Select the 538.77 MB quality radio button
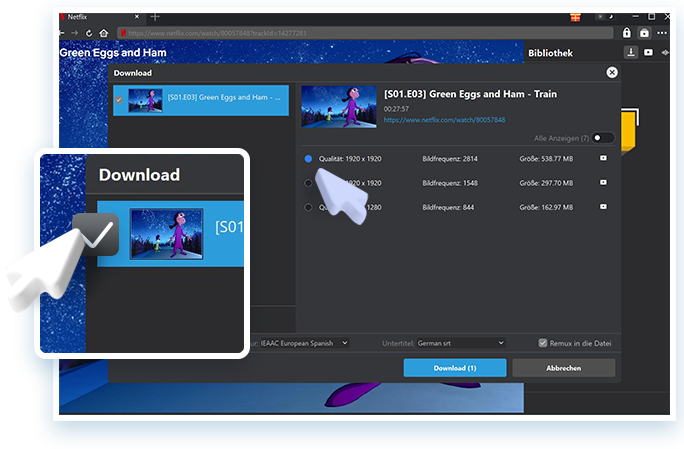Viewport: 684px width, 449px height. (x=308, y=159)
